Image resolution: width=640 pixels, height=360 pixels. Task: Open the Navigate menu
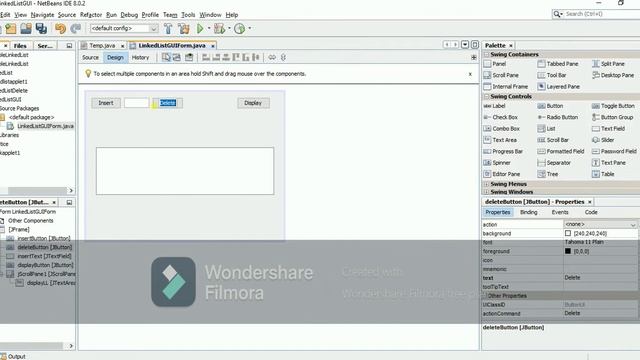tap(42, 15)
